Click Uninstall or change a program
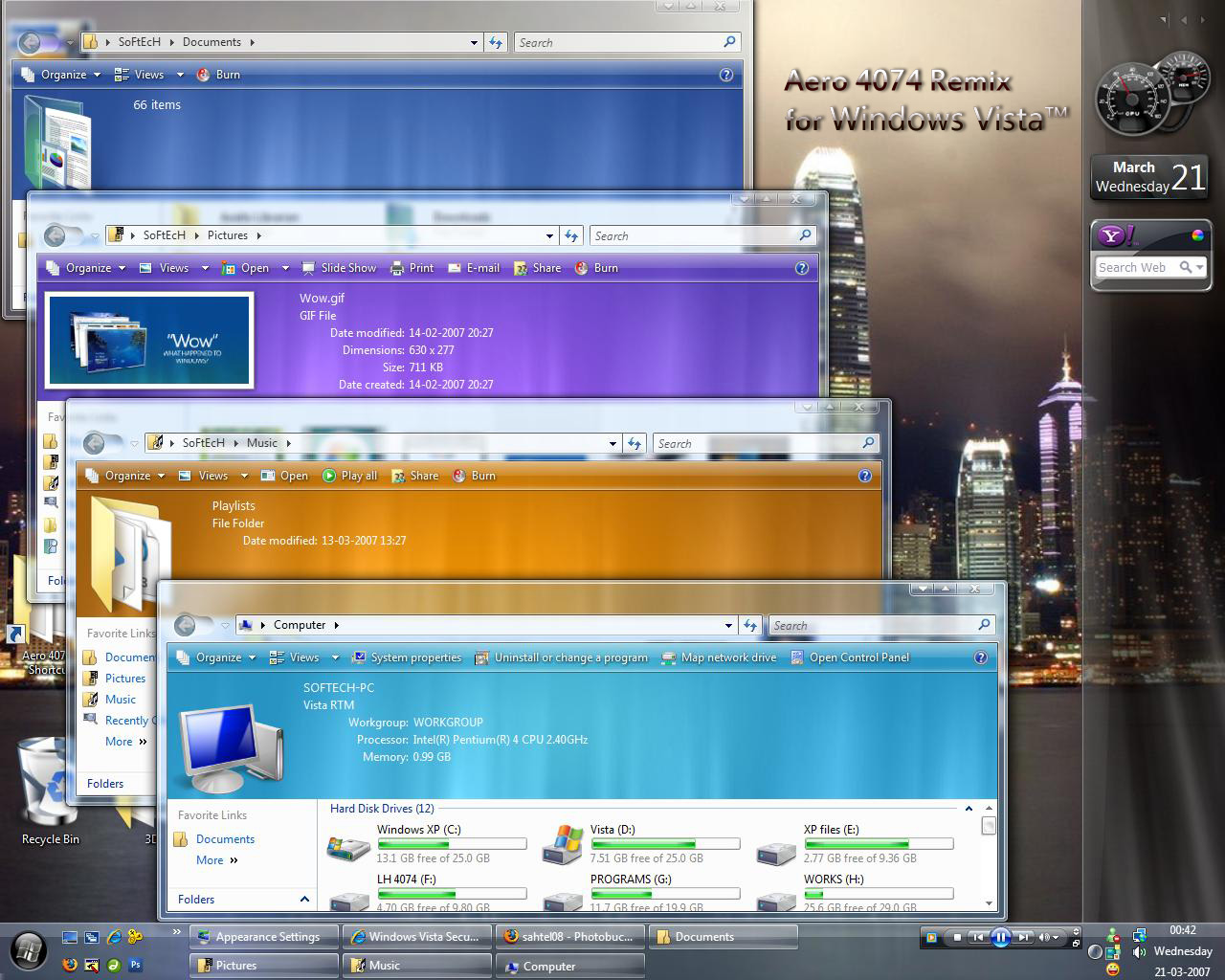Viewport: 1225px width, 980px height. click(x=562, y=657)
